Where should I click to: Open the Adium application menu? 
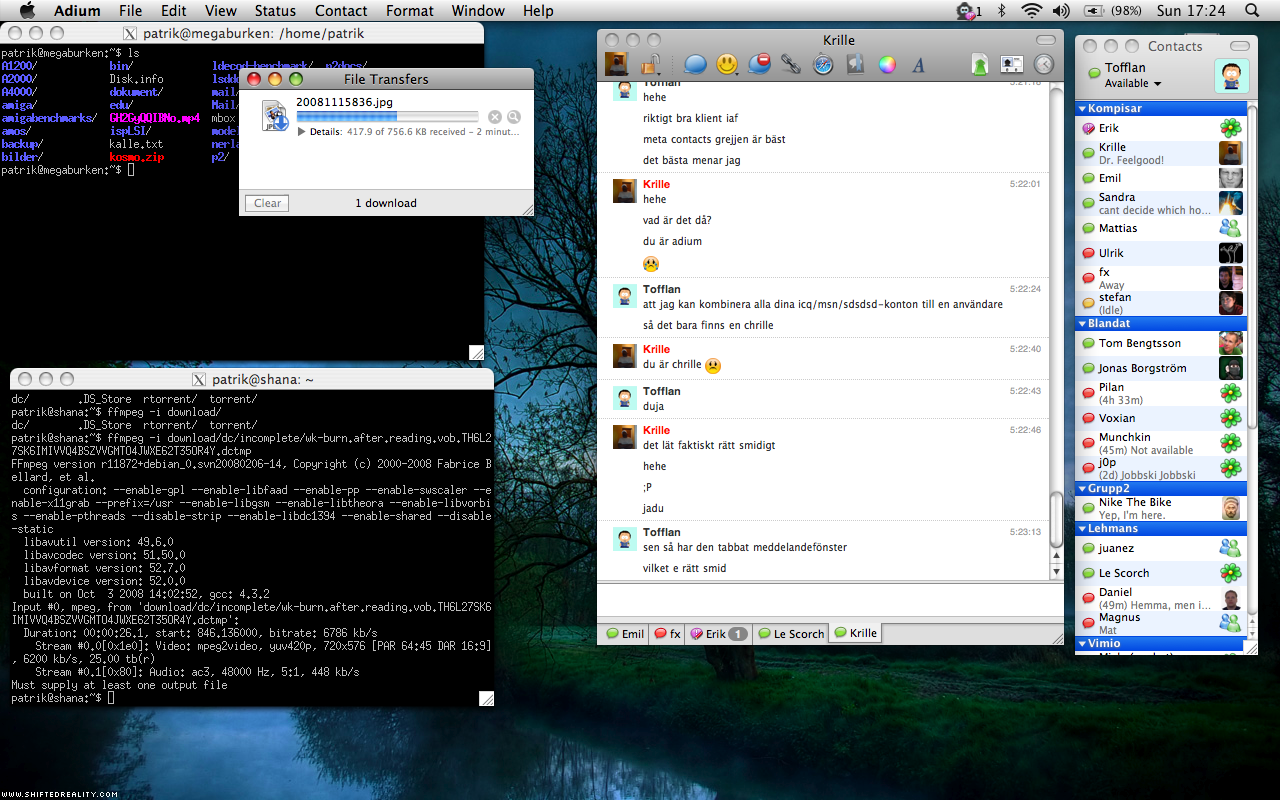click(76, 11)
